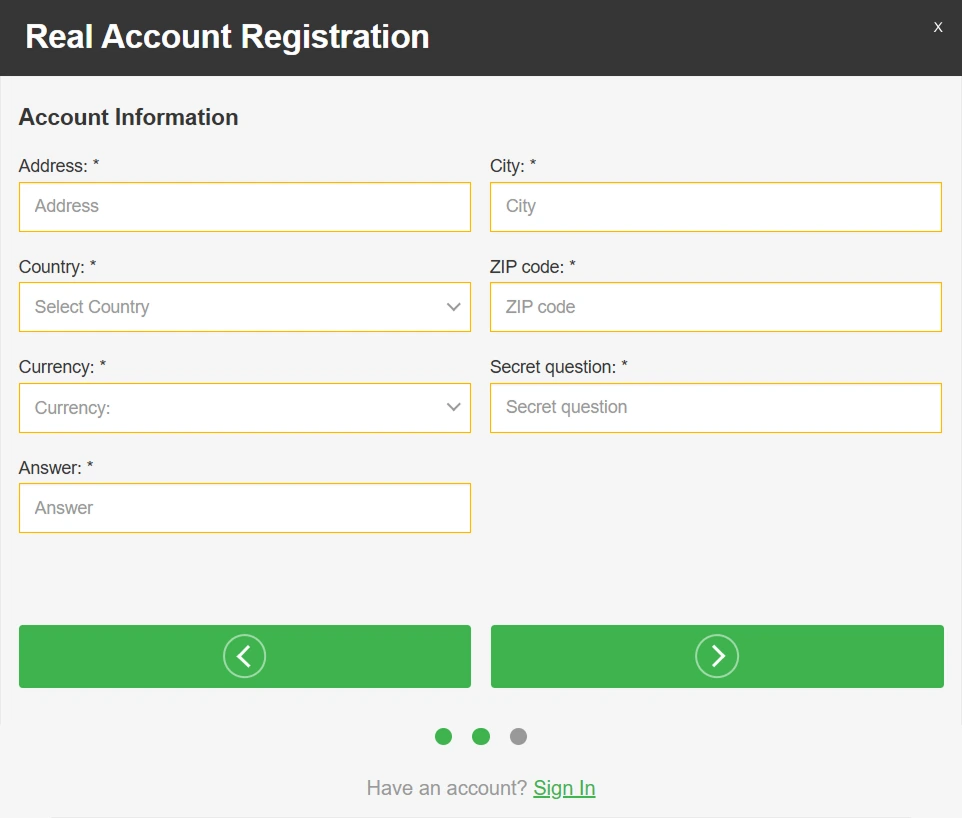Open the Sign In link
Image resolution: width=962 pixels, height=818 pixels.
click(564, 788)
